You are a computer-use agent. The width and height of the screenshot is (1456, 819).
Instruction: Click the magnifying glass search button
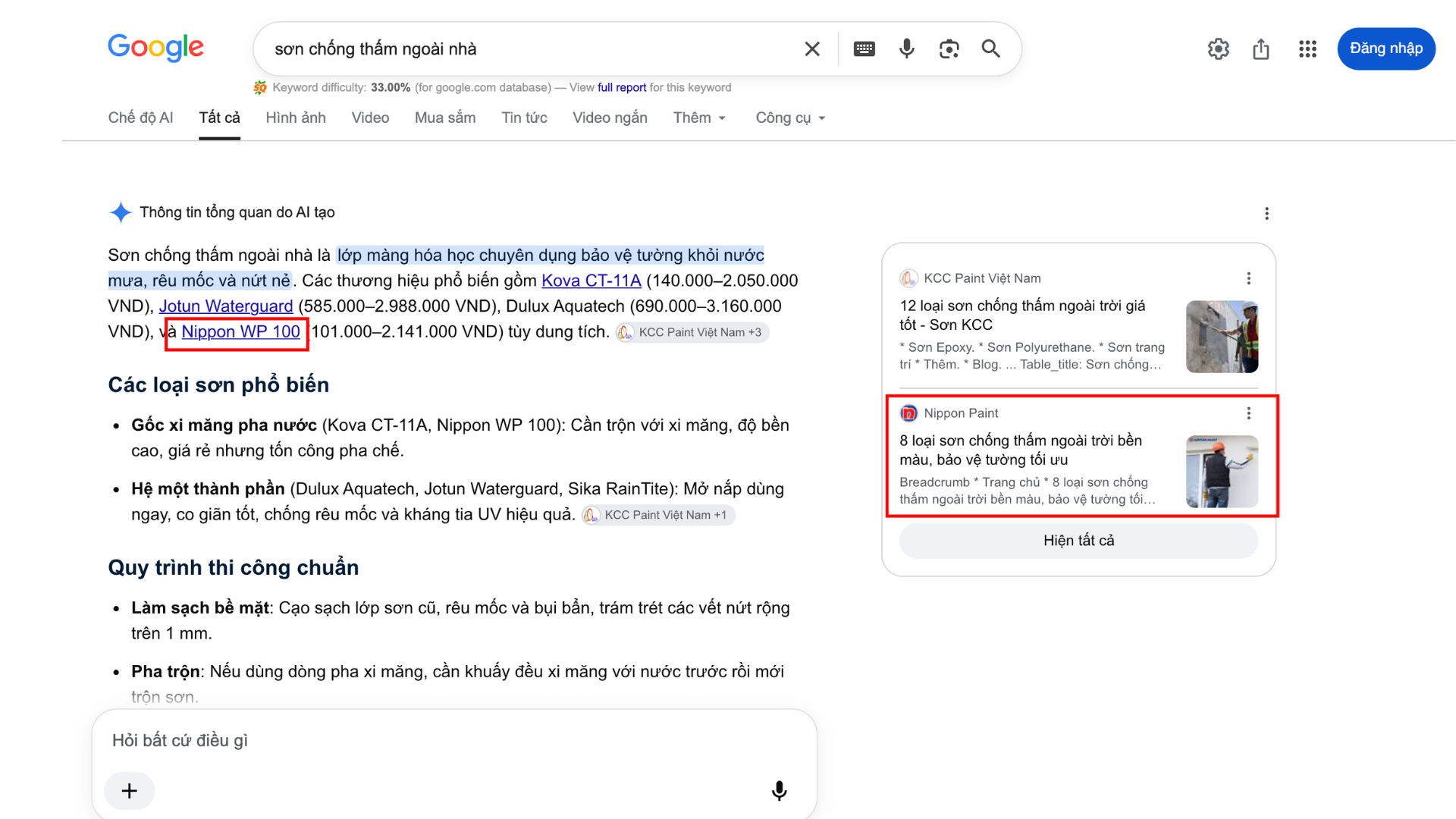coord(990,49)
